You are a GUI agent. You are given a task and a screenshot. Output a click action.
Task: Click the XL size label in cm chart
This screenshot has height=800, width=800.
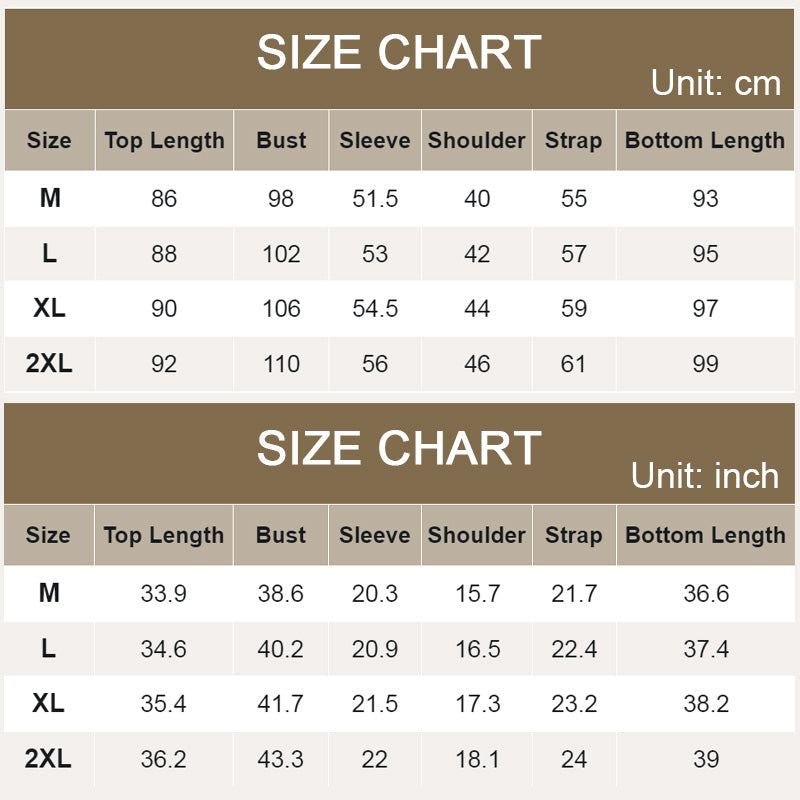(x=49, y=308)
